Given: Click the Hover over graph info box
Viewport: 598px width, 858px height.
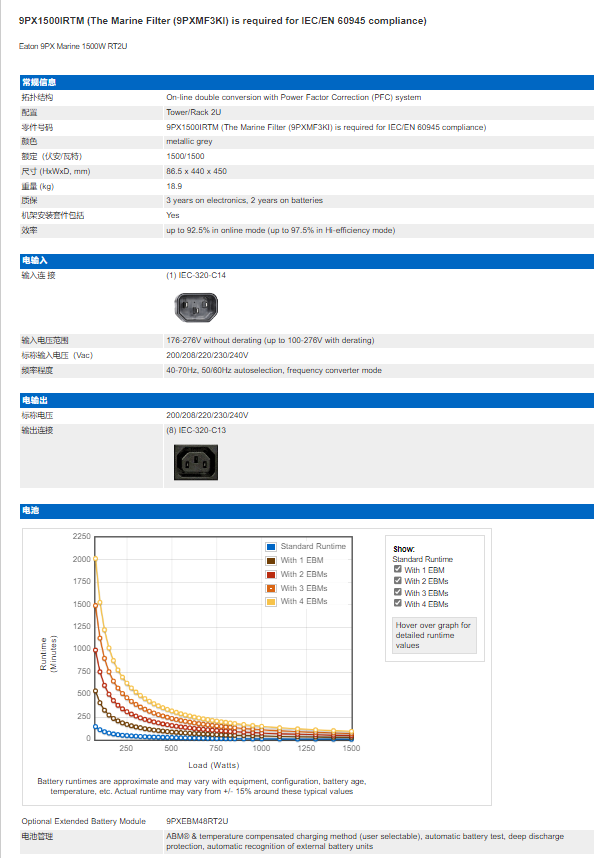Looking at the screenshot, I should point(434,635).
